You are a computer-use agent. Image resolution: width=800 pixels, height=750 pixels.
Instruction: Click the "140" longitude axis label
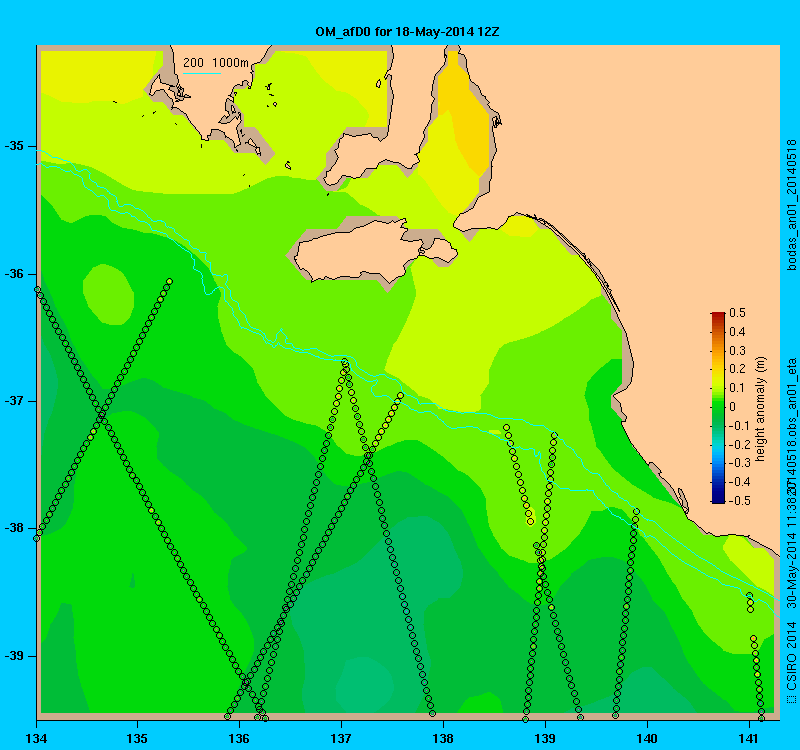tap(647, 738)
